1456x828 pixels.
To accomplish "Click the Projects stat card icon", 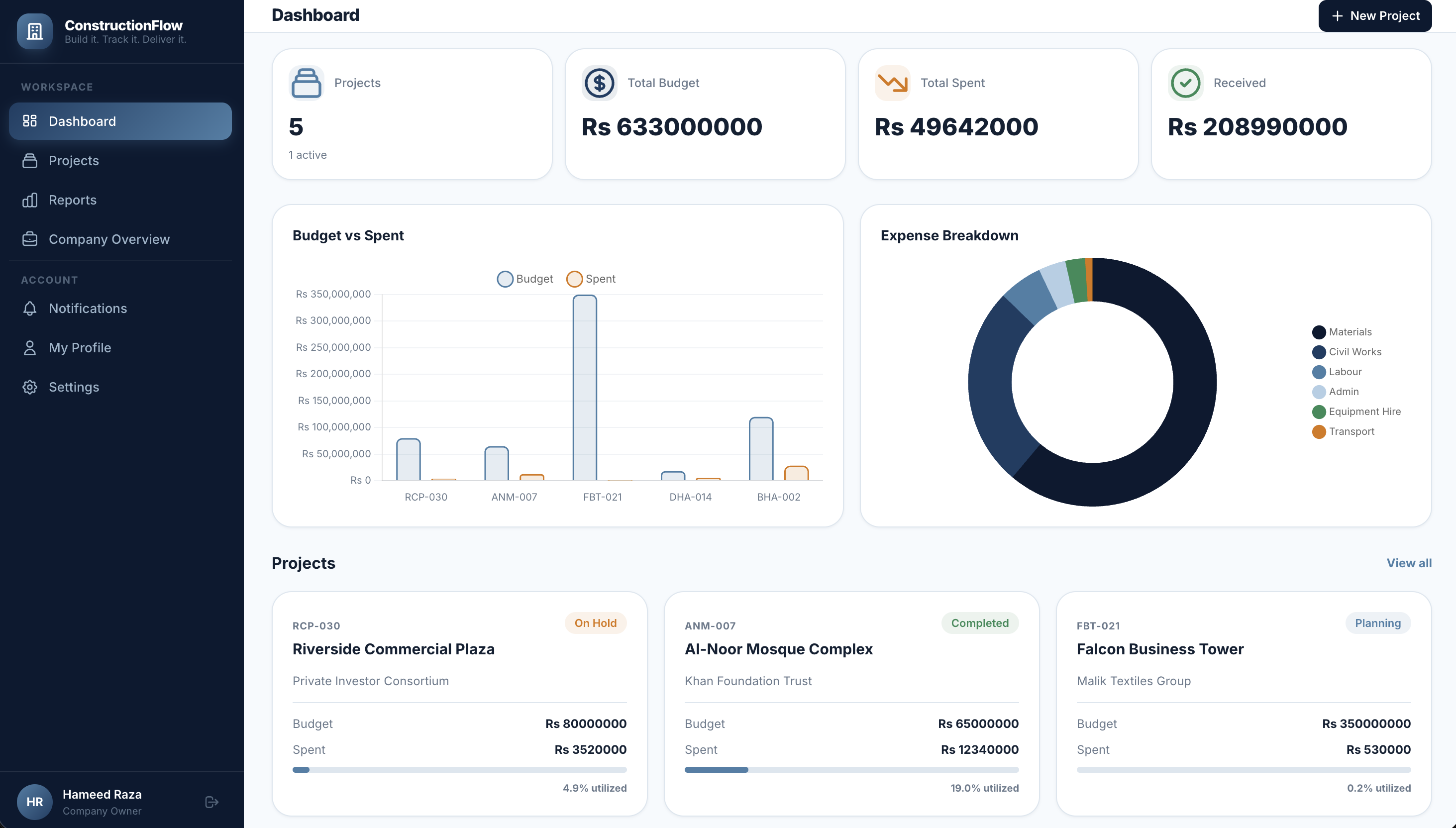I will point(307,83).
